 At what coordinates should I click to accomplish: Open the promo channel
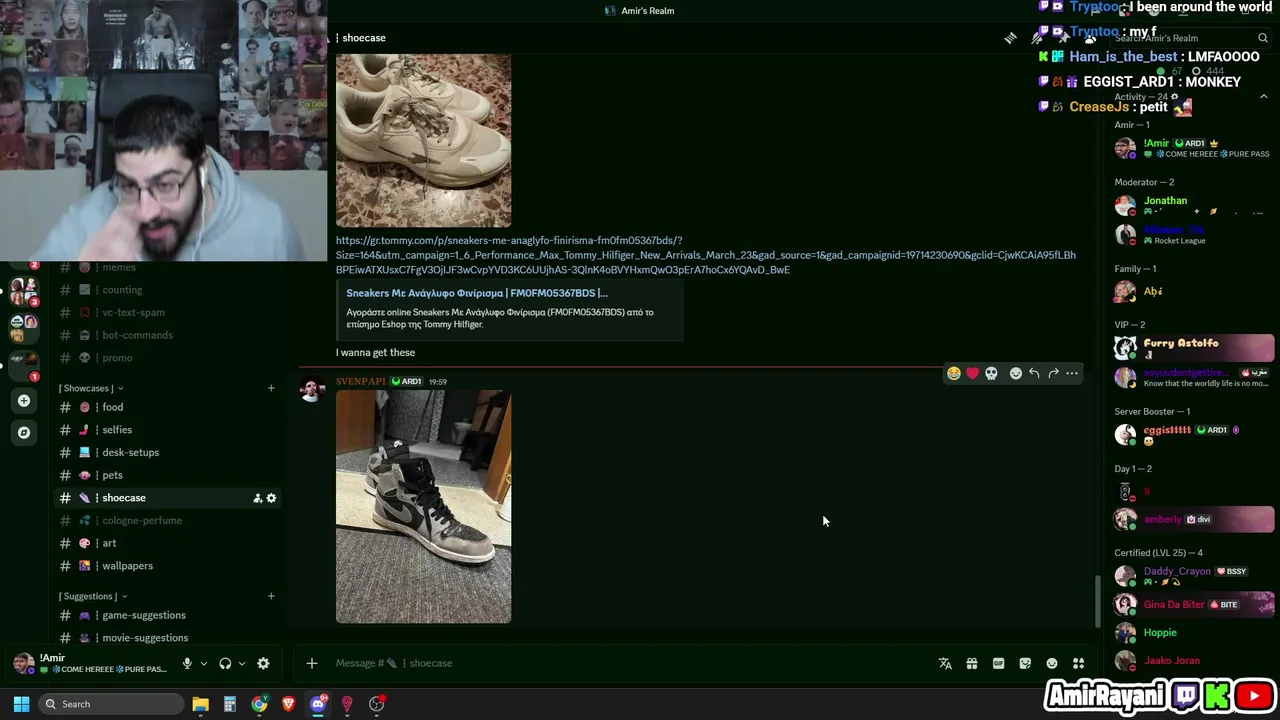tap(168, 358)
